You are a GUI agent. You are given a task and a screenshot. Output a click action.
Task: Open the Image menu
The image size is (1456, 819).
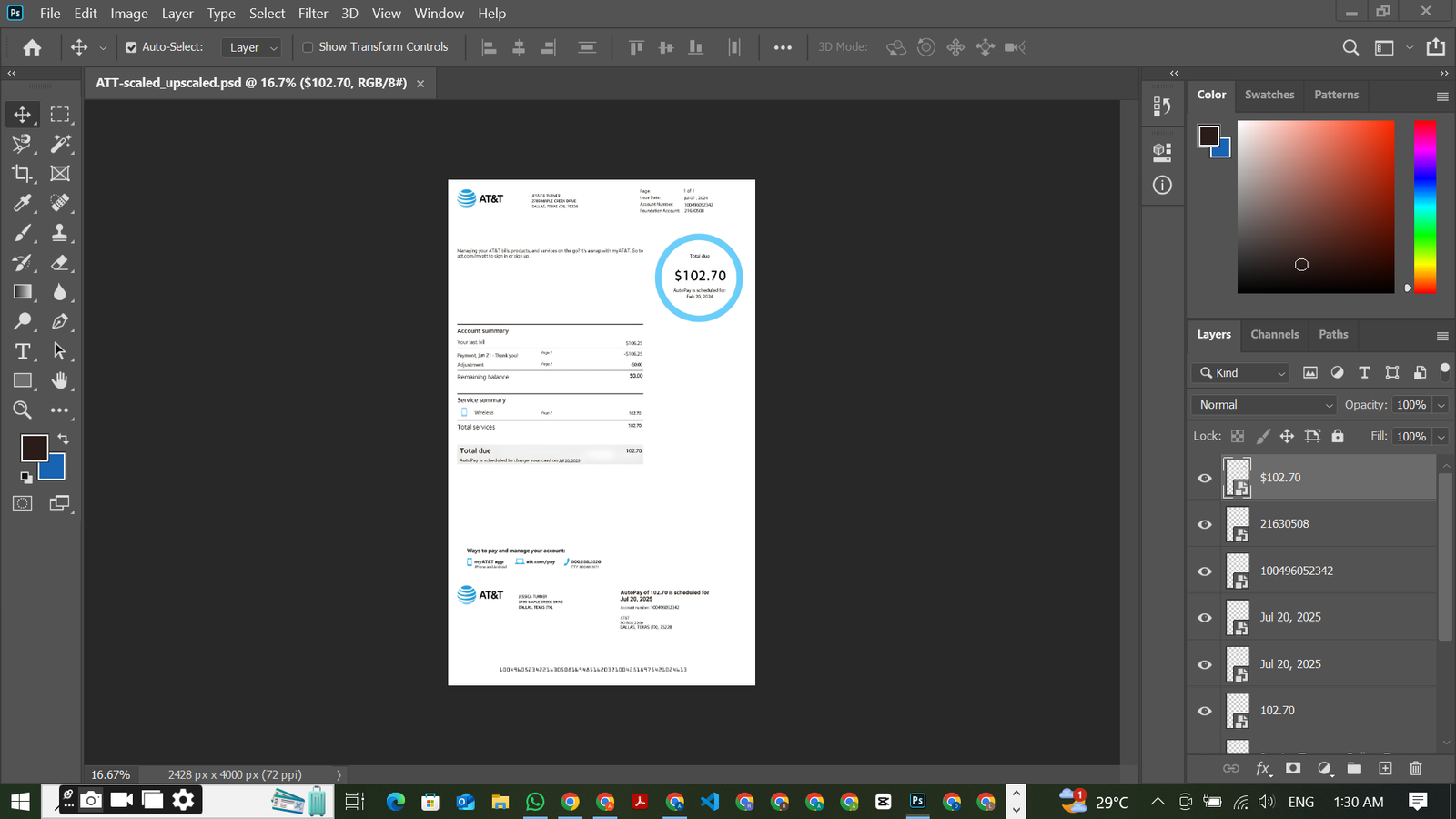tap(129, 13)
